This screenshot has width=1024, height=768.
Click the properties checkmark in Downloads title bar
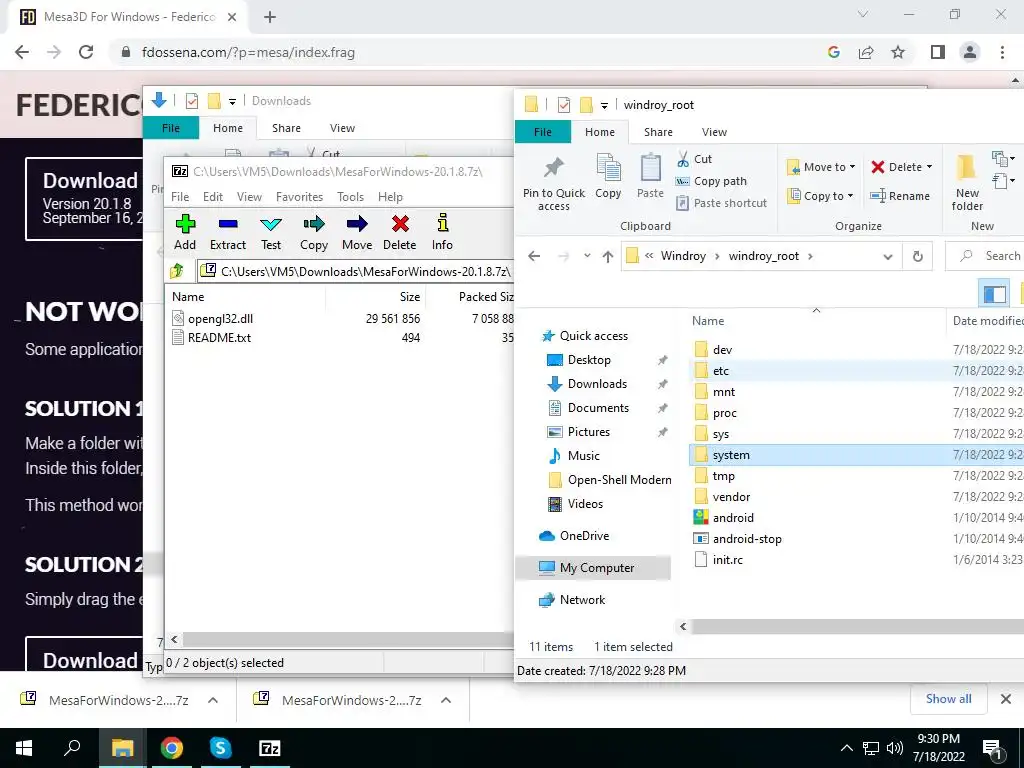click(191, 101)
